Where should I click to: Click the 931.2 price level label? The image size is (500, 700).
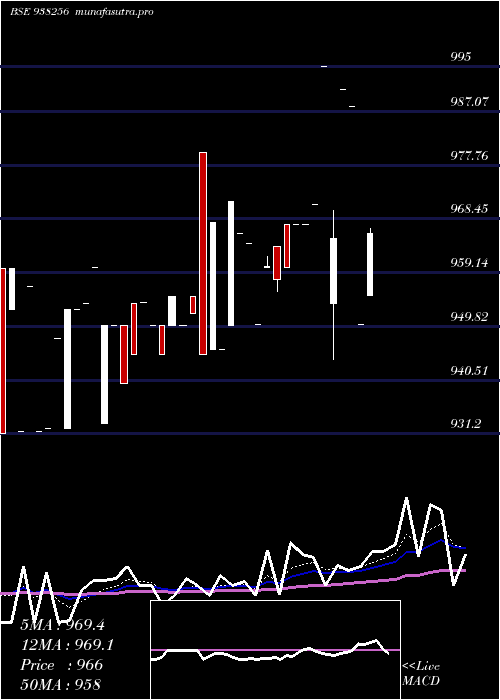[x=466, y=423]
